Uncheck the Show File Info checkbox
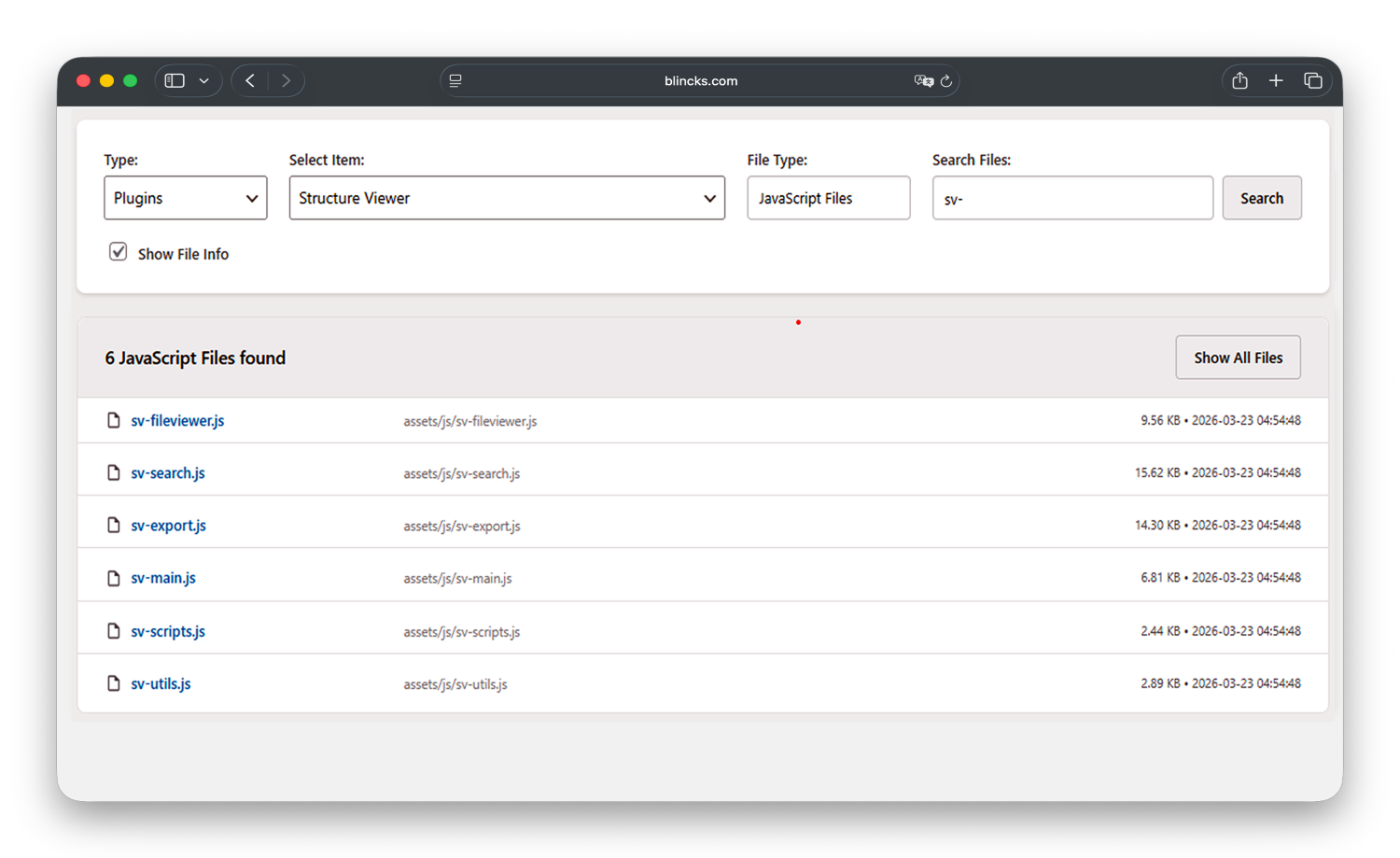Screen dimensions: 1400x858 (x=118, y=251)
